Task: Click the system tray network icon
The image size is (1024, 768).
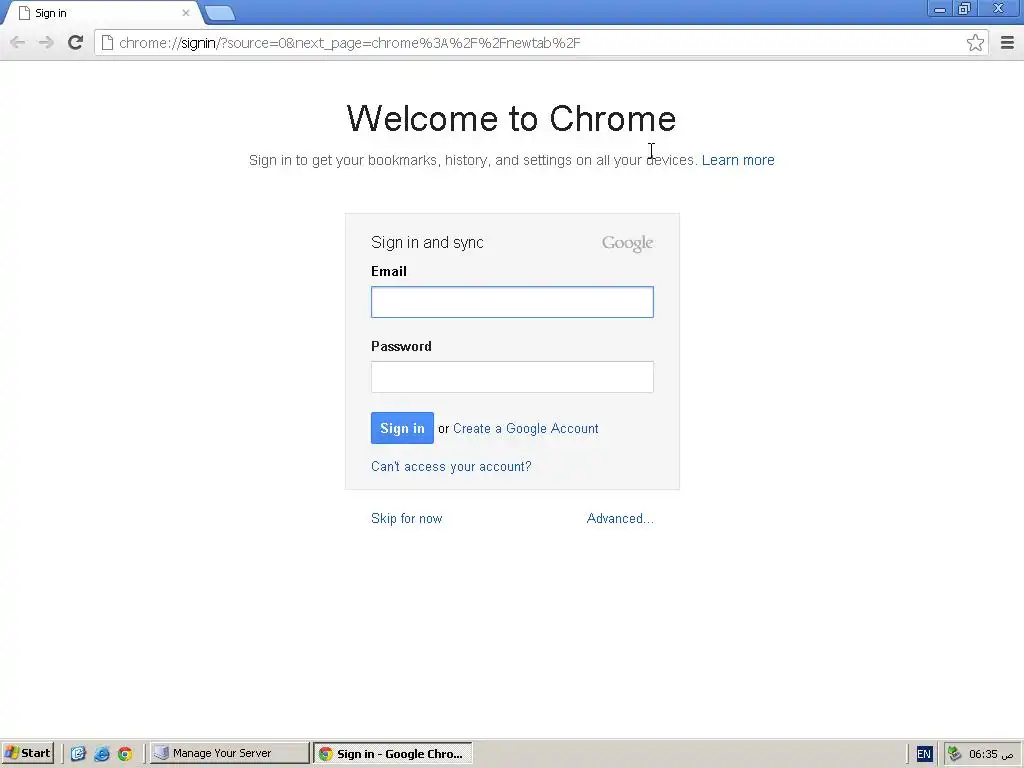Action: [x=955, y=754]
